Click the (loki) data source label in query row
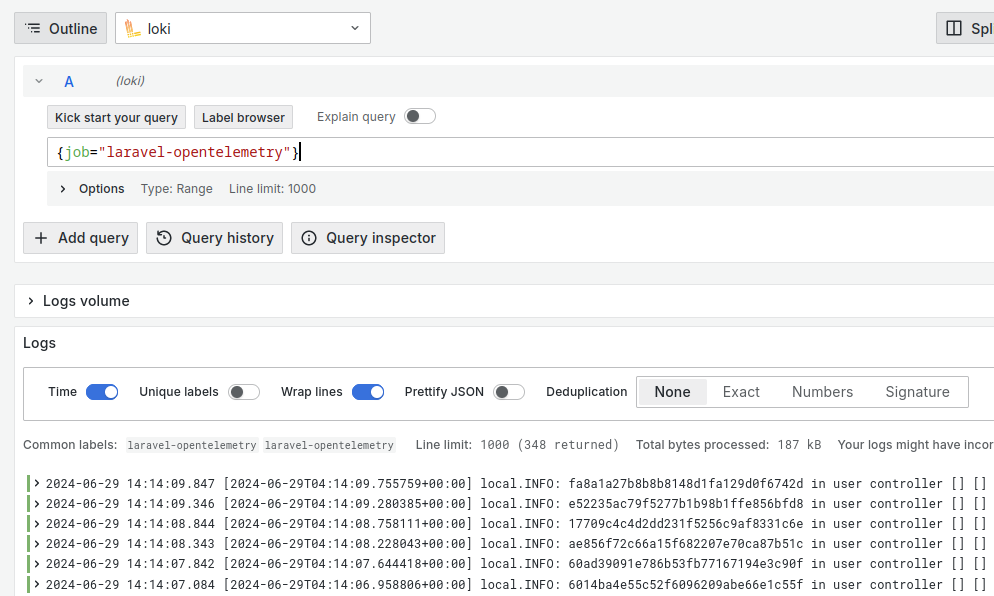The image size is (994, 596). [x=130, y=81]
